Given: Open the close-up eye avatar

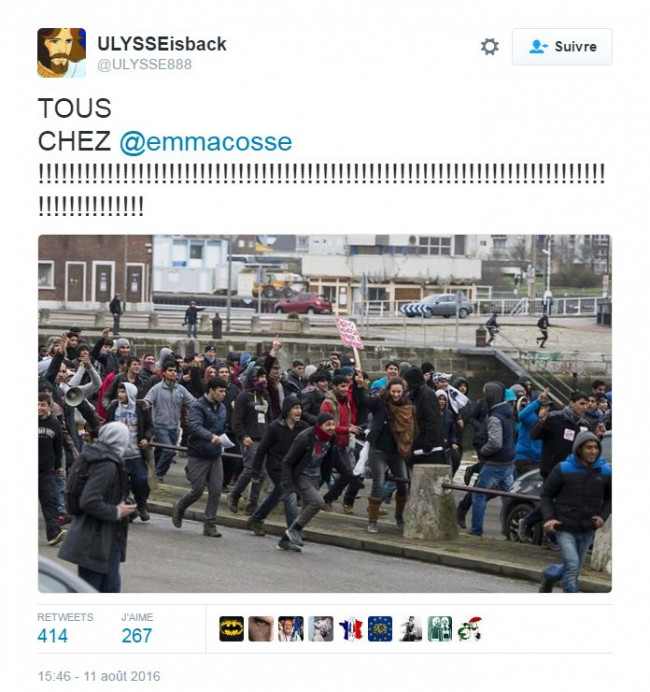Looking at the screenshot, I should tap(261, 628).
